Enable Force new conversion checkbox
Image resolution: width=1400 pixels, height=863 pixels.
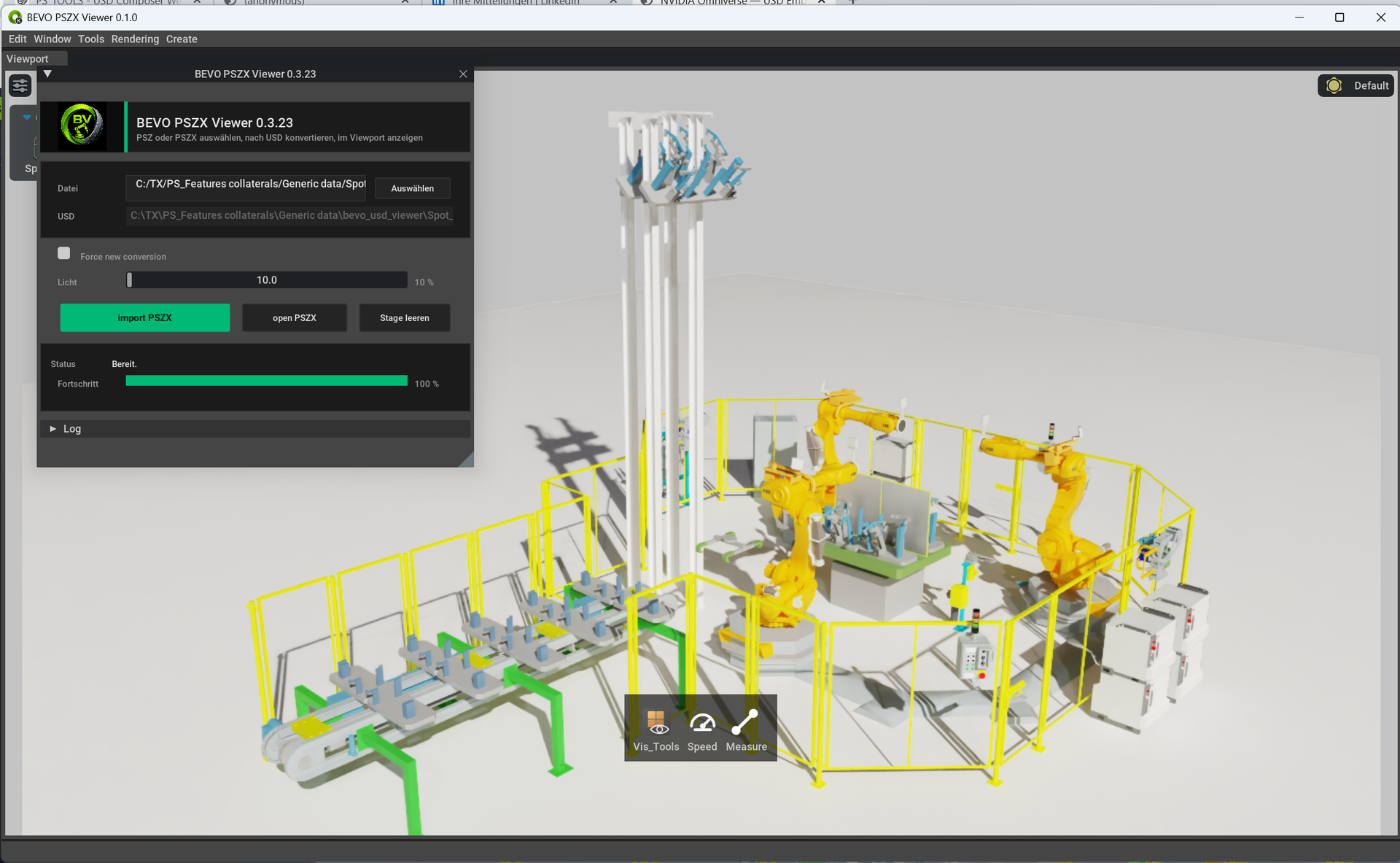pyautogui.click(x=64, y=253)
